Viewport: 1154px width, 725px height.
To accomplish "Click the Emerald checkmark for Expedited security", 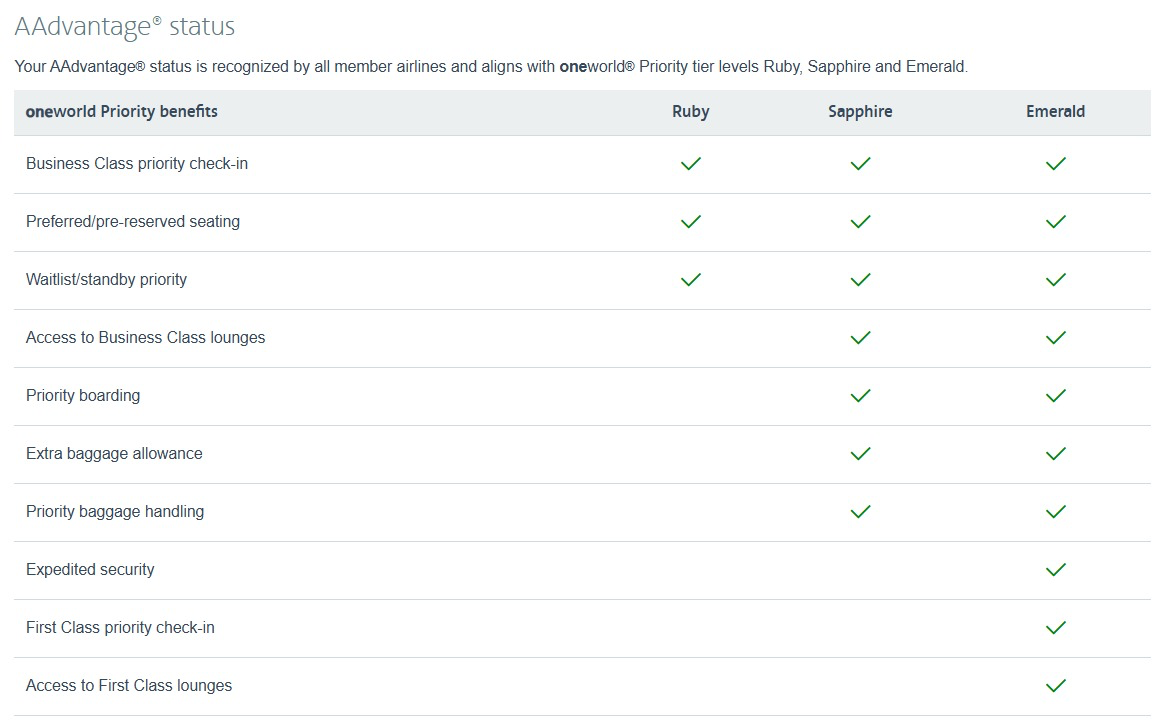I will (1055, 570).
